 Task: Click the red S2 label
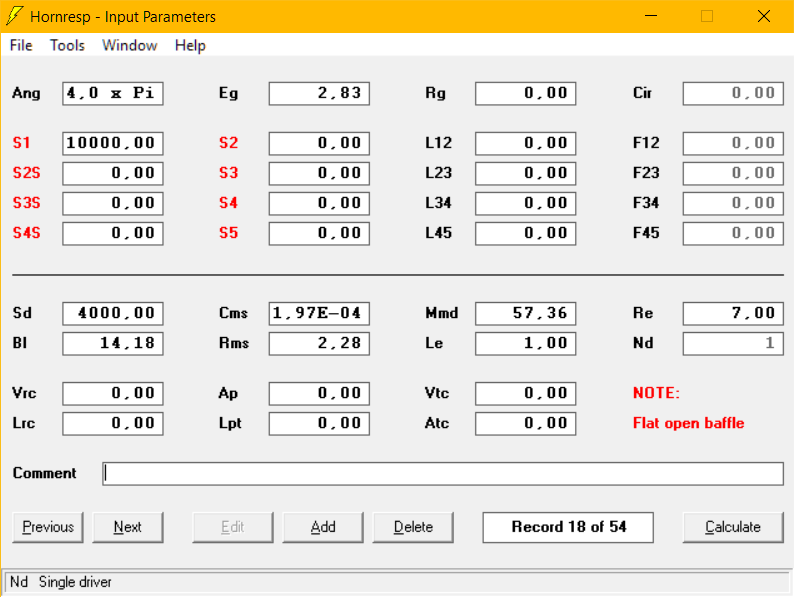228,143
